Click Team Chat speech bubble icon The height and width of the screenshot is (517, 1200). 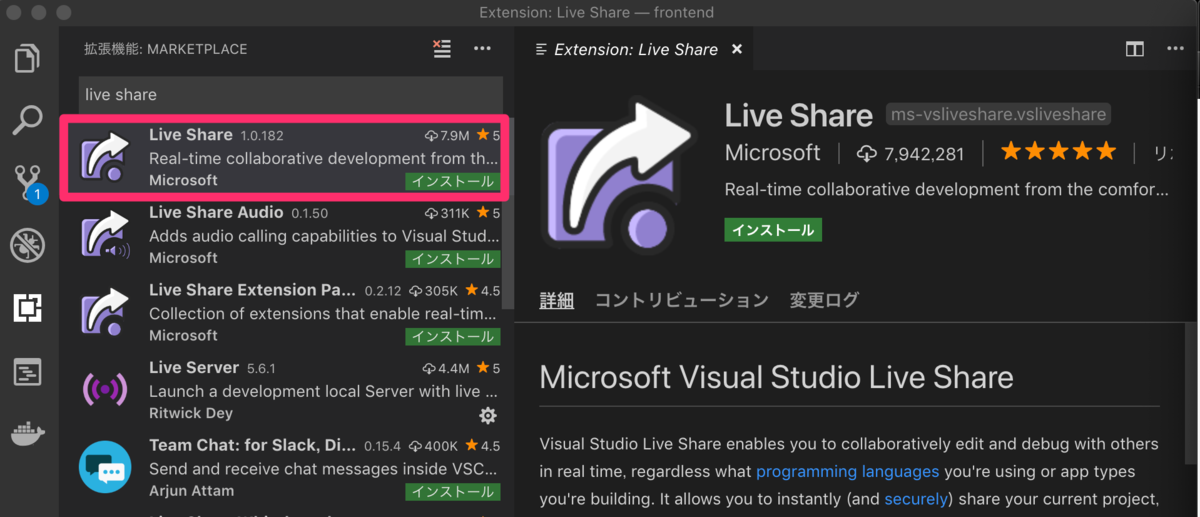pos(107,468)
